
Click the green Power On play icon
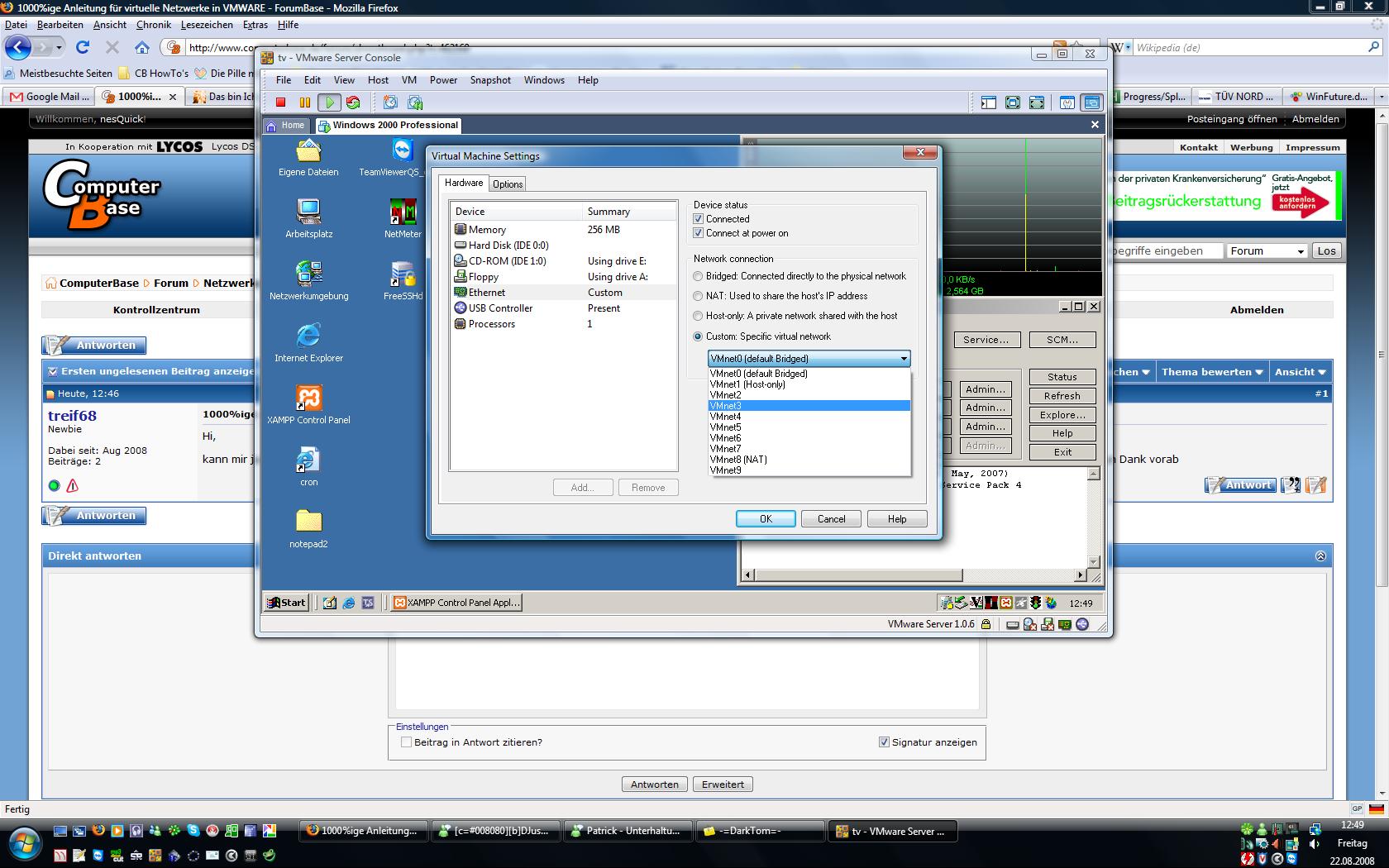pos(329,103)
